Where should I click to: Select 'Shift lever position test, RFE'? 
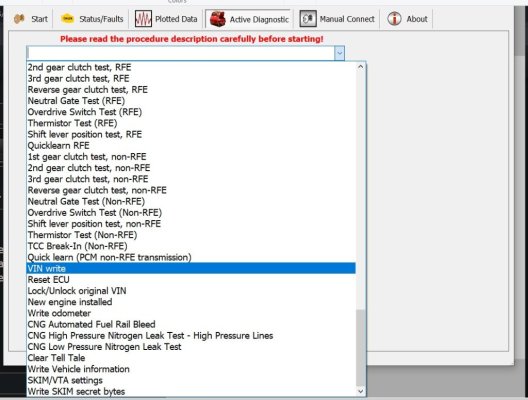click(x=191, y=134)
